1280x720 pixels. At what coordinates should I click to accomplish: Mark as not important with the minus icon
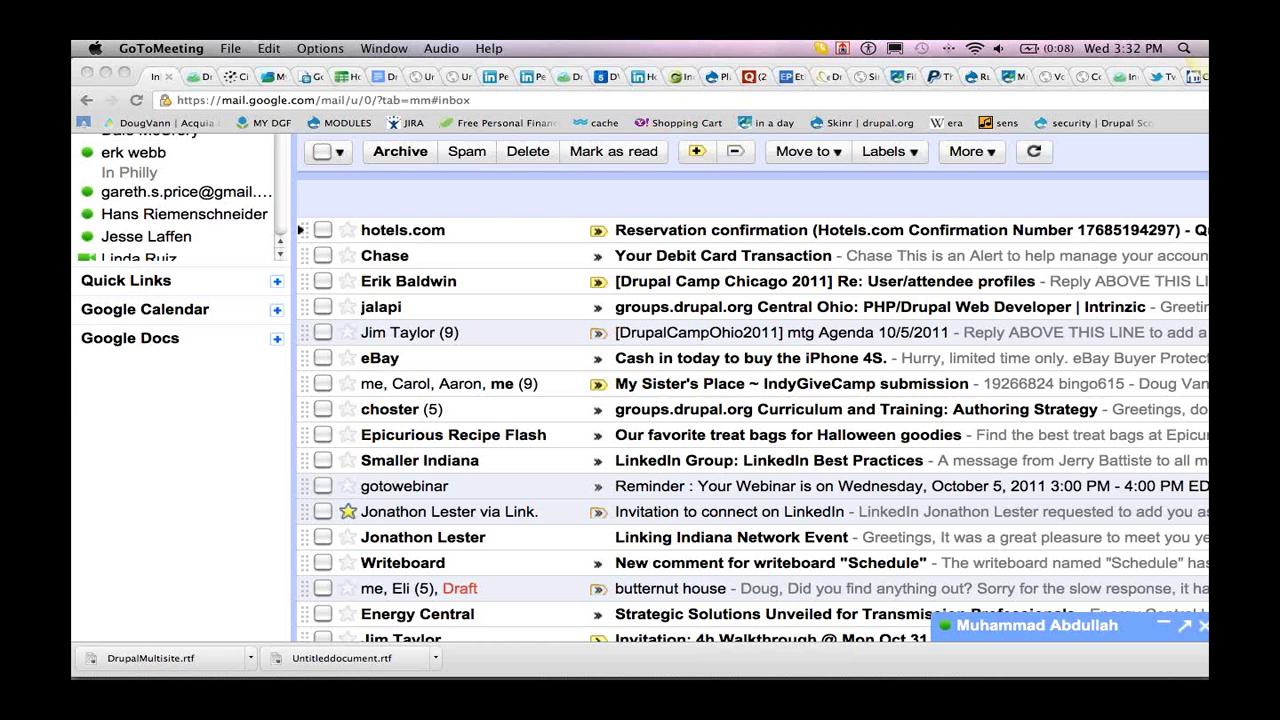(x=735, y=151)
